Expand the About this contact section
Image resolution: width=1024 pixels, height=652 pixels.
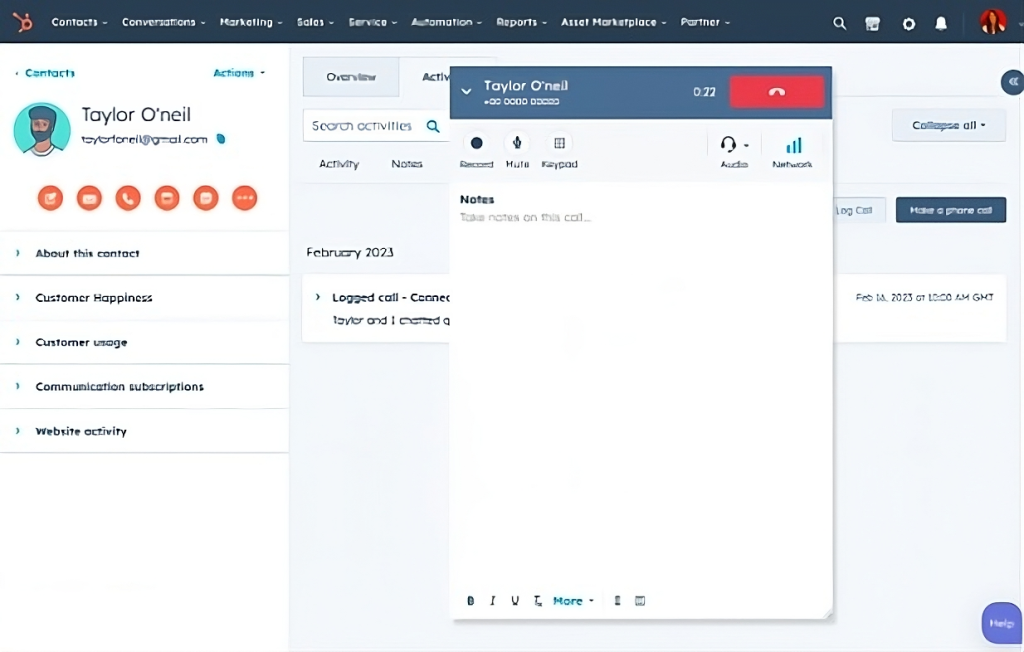(x=87, y=254)
